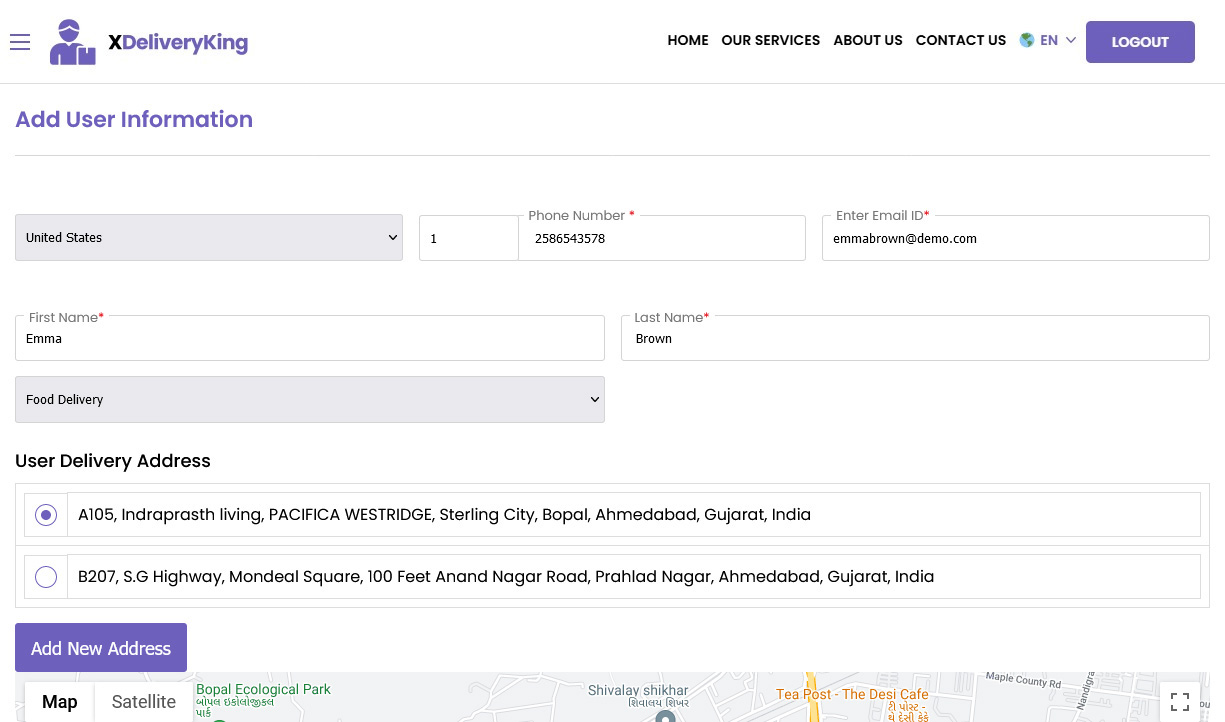This screenshot has width=1225, height=722.
Task: Expand the EN language chevron
Action: [1072, 40]
